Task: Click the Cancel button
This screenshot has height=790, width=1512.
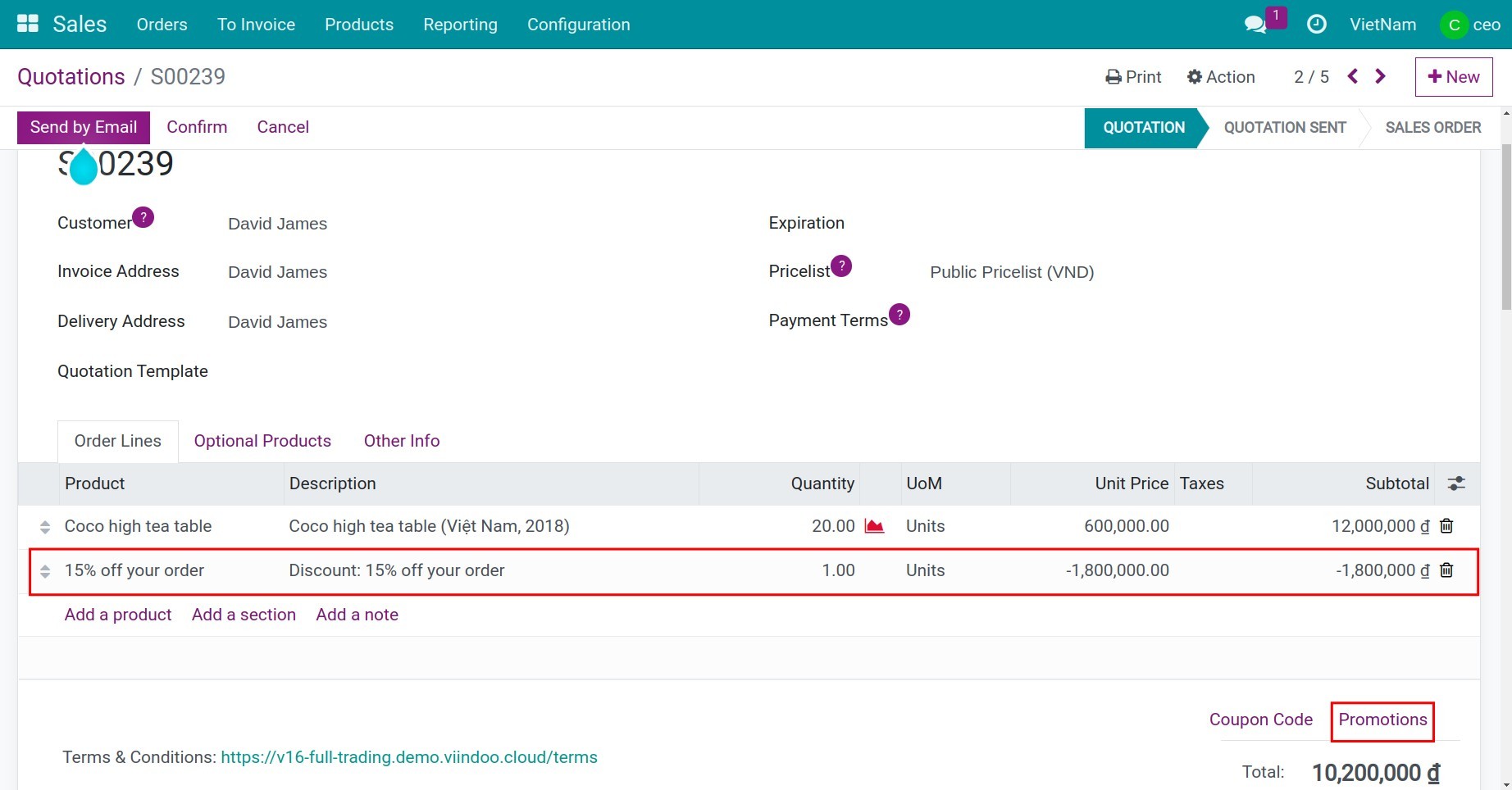Action: pyautogui.click(x=283, y=127)
